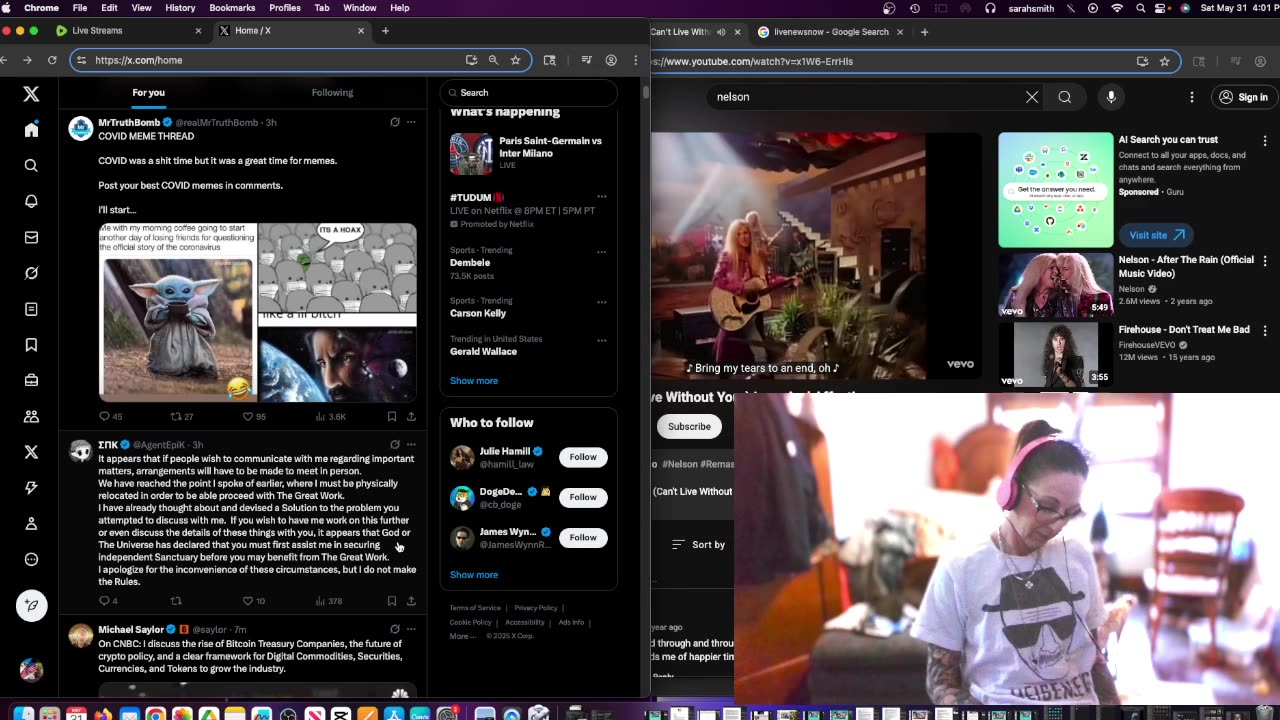Focus the X search field
The image size is (1280, 720).
(528, 92)
